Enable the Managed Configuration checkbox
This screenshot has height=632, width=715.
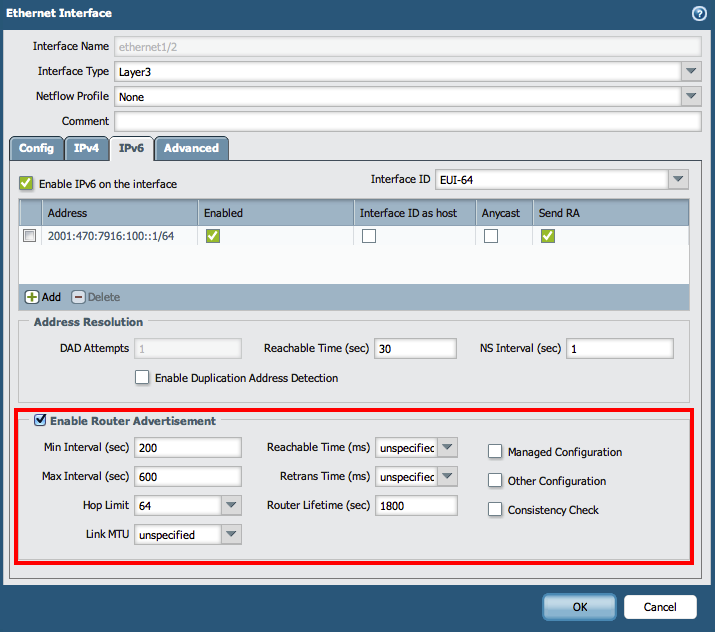[x=495, y=452]
